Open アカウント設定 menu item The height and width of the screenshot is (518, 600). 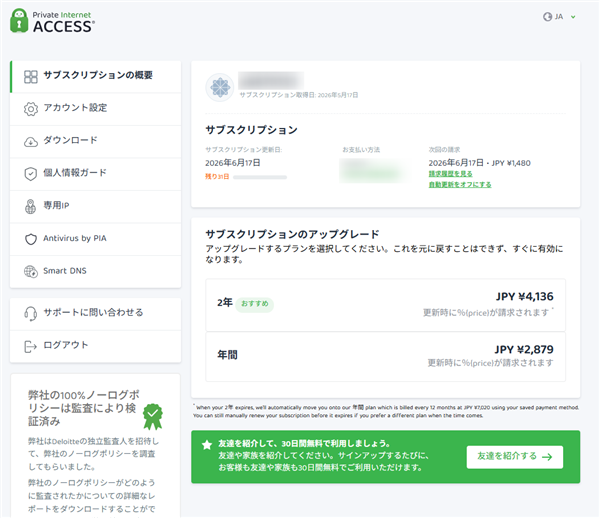point(96,109)
